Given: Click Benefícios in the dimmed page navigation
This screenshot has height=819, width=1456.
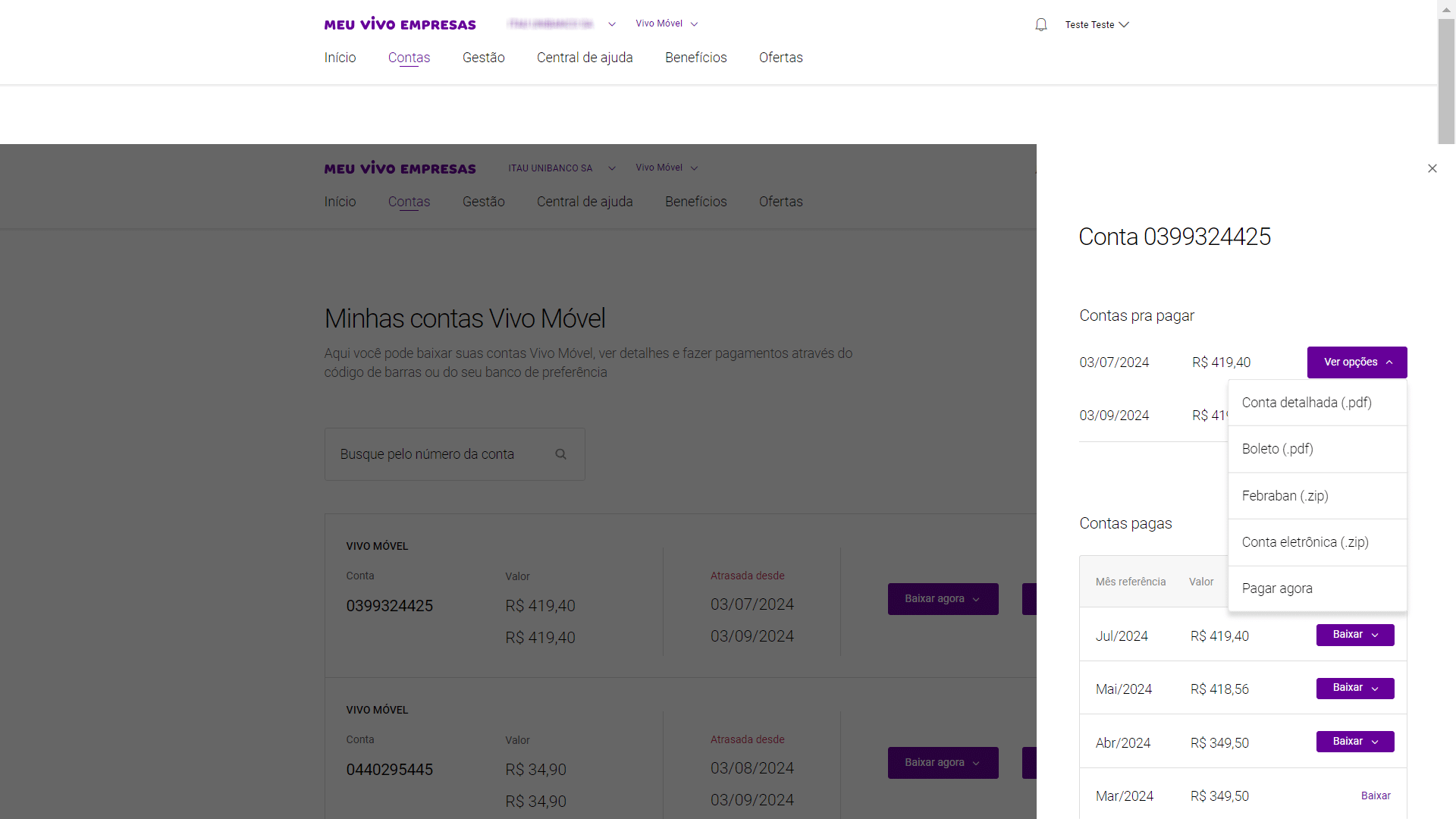Looking at the screenshot, I should click(696, 202).
